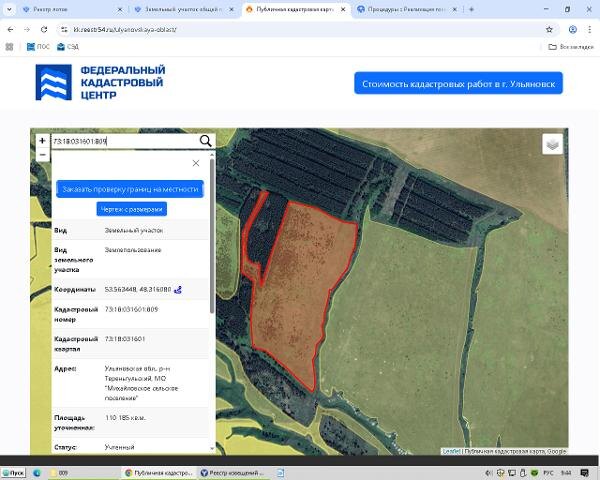
Task: Click the cadastral number value 73:18:031601:809
Action: pyautogui.click(x=131, y=309)
